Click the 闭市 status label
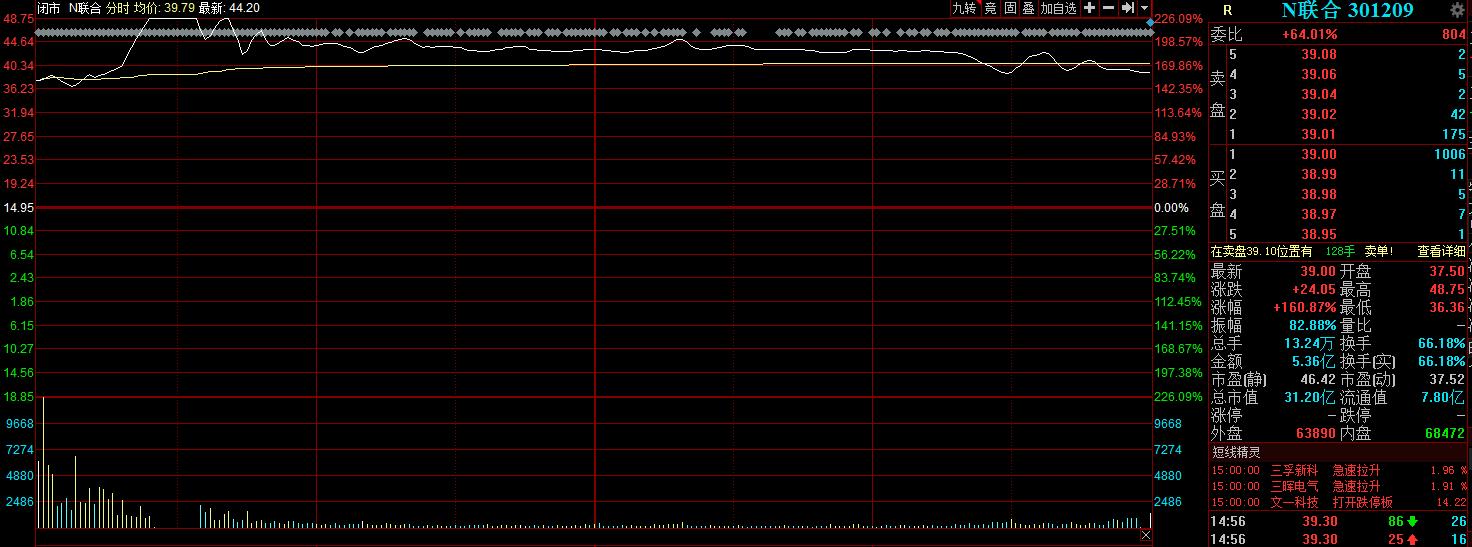Image resolution: width=1472 pixels, height=547 pixels. click(48, 8)
